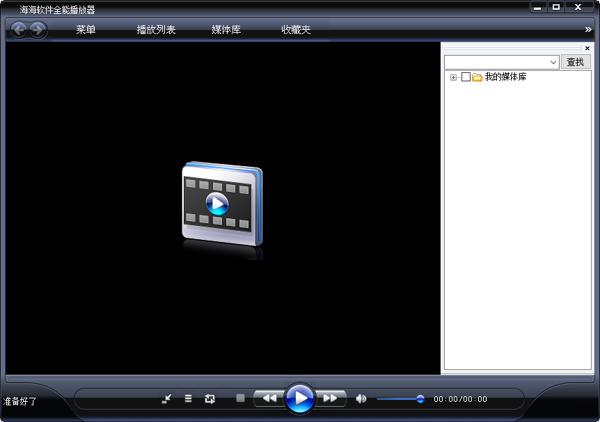
Task: Click the stop playback square button
Action: point(240,398)
